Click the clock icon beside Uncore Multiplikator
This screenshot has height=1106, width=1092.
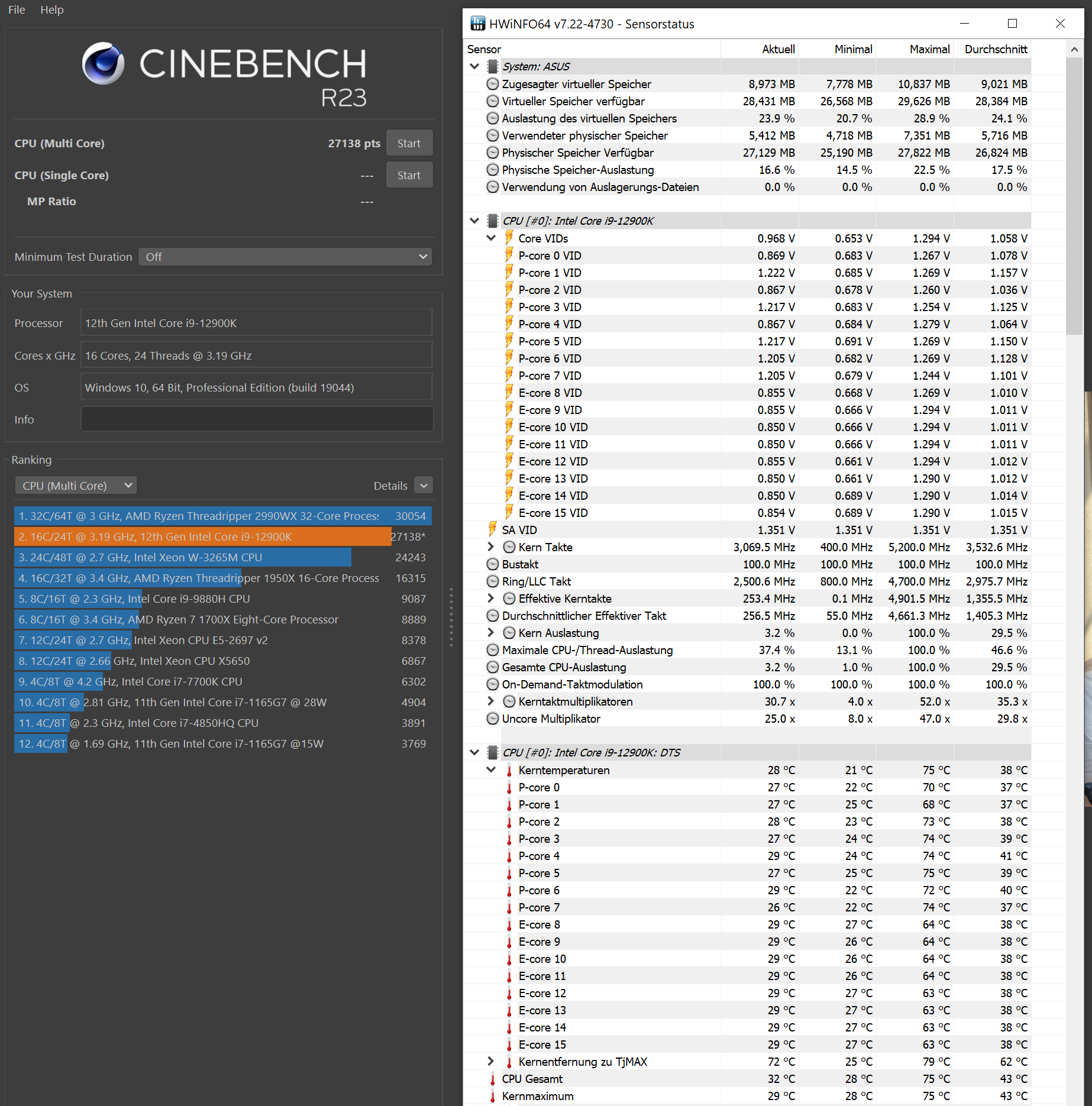[x=492, y=719]
